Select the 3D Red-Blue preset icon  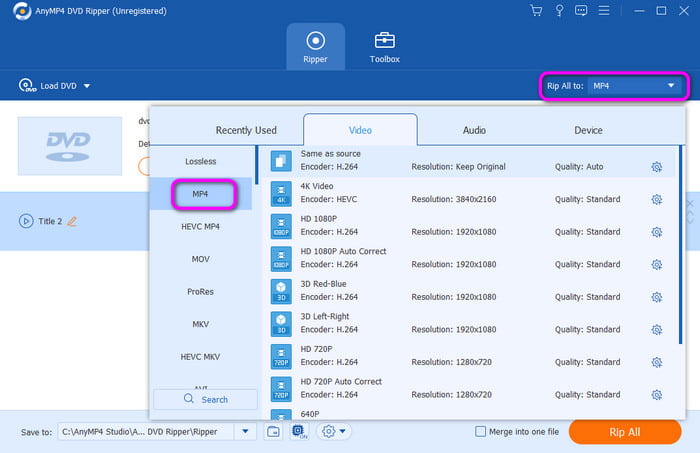pyautogui.click(x=281, y=291)
